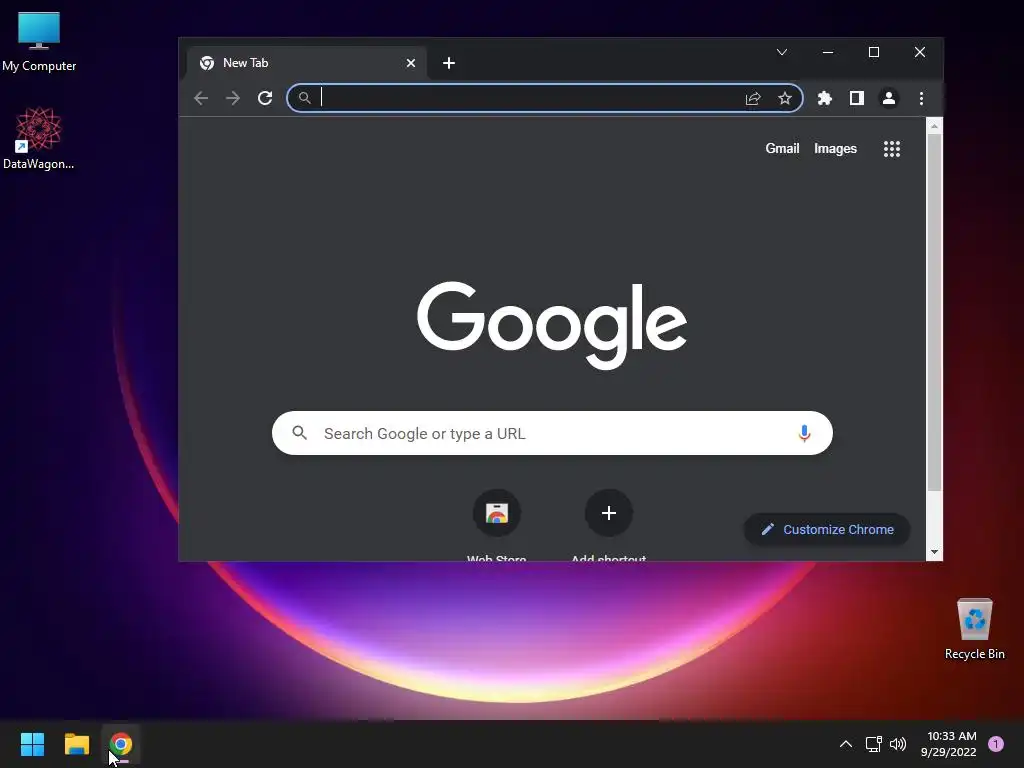The width and height of the screenshot is (1024, 768).
Task: Click the Search Google or type a URL box
Action: pos(552,433)
